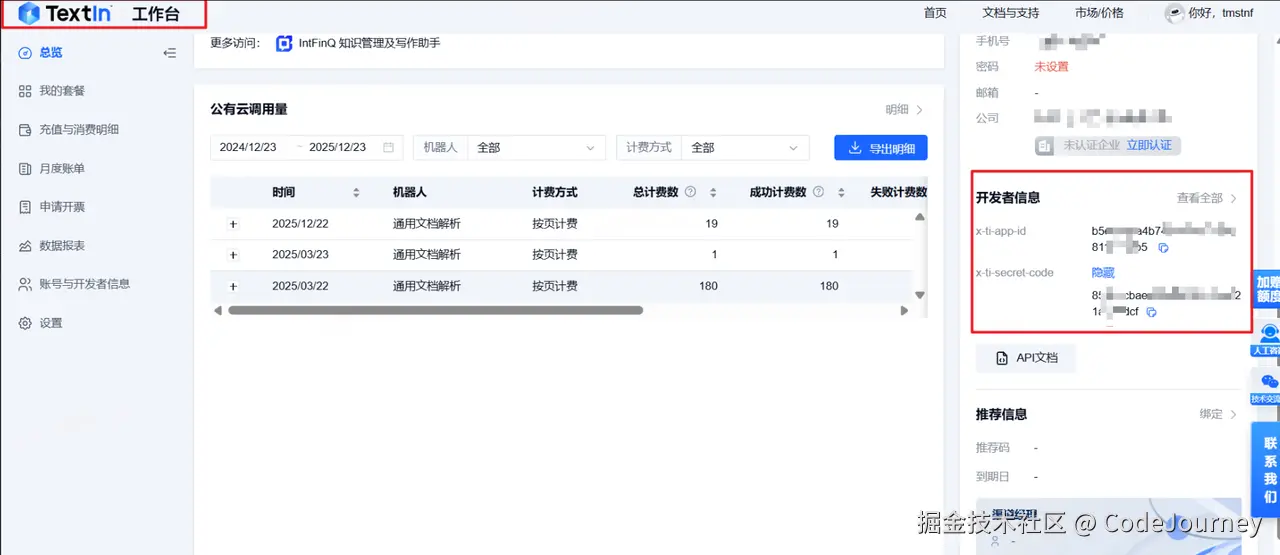Viewport: 1280px width, 555px height.
Task: Sort table by 成功计费数 column
Action: click(840, 192)
